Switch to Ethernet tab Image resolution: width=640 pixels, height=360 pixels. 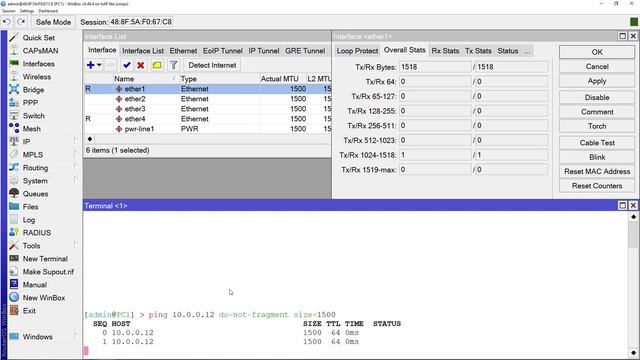(183, 51)
